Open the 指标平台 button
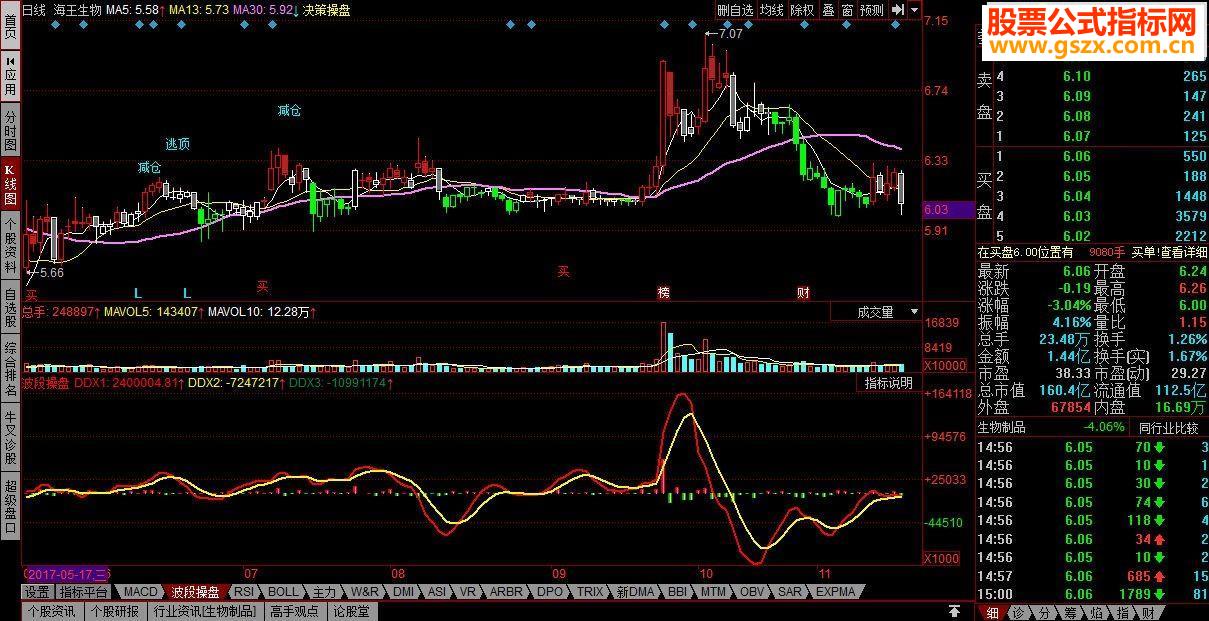Image resolution: width=1209 pixels, height=621 pixels. pyautogui.click(x=83, y=592)
